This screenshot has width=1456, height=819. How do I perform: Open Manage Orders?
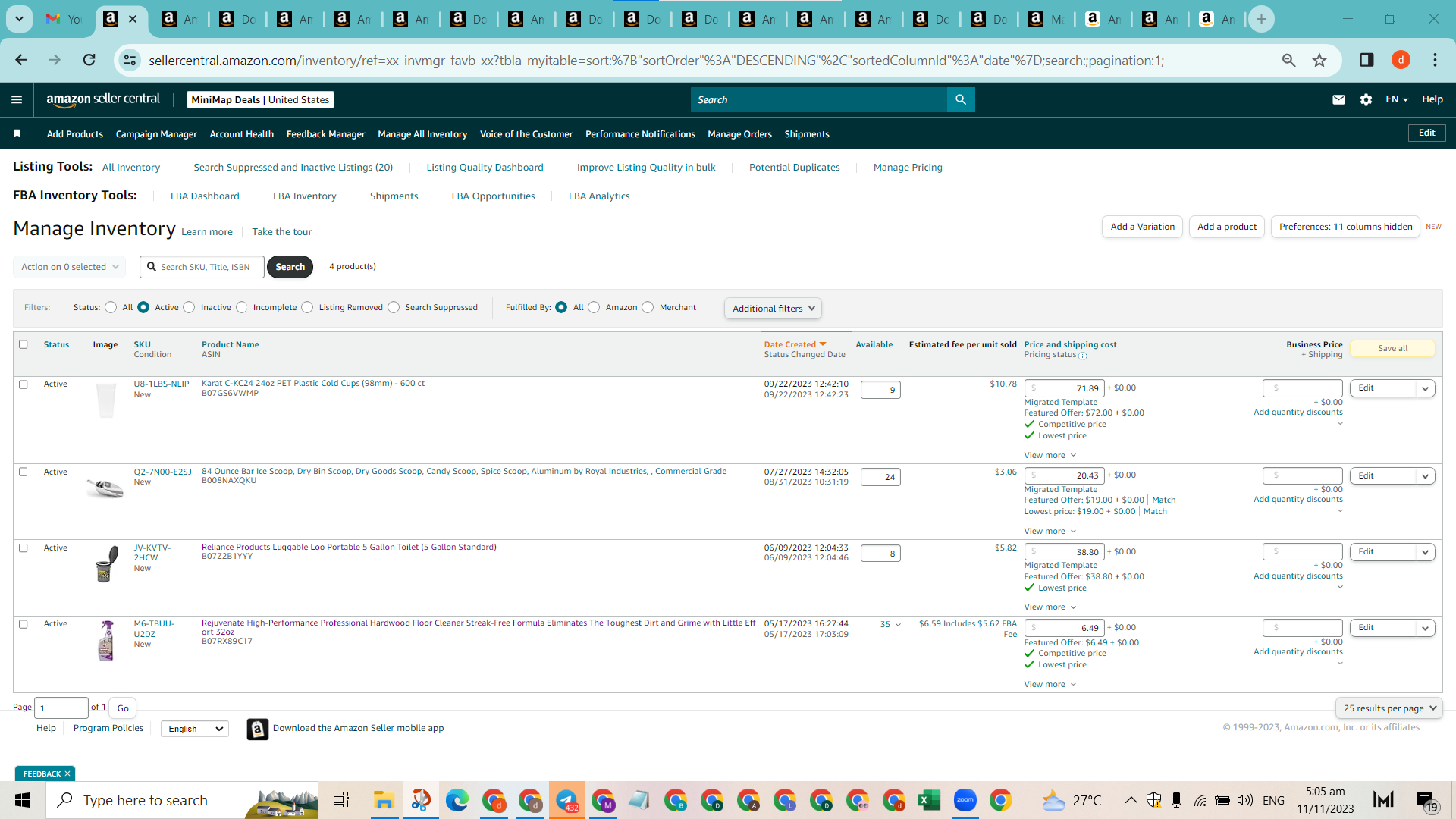(x=739, y=134)
